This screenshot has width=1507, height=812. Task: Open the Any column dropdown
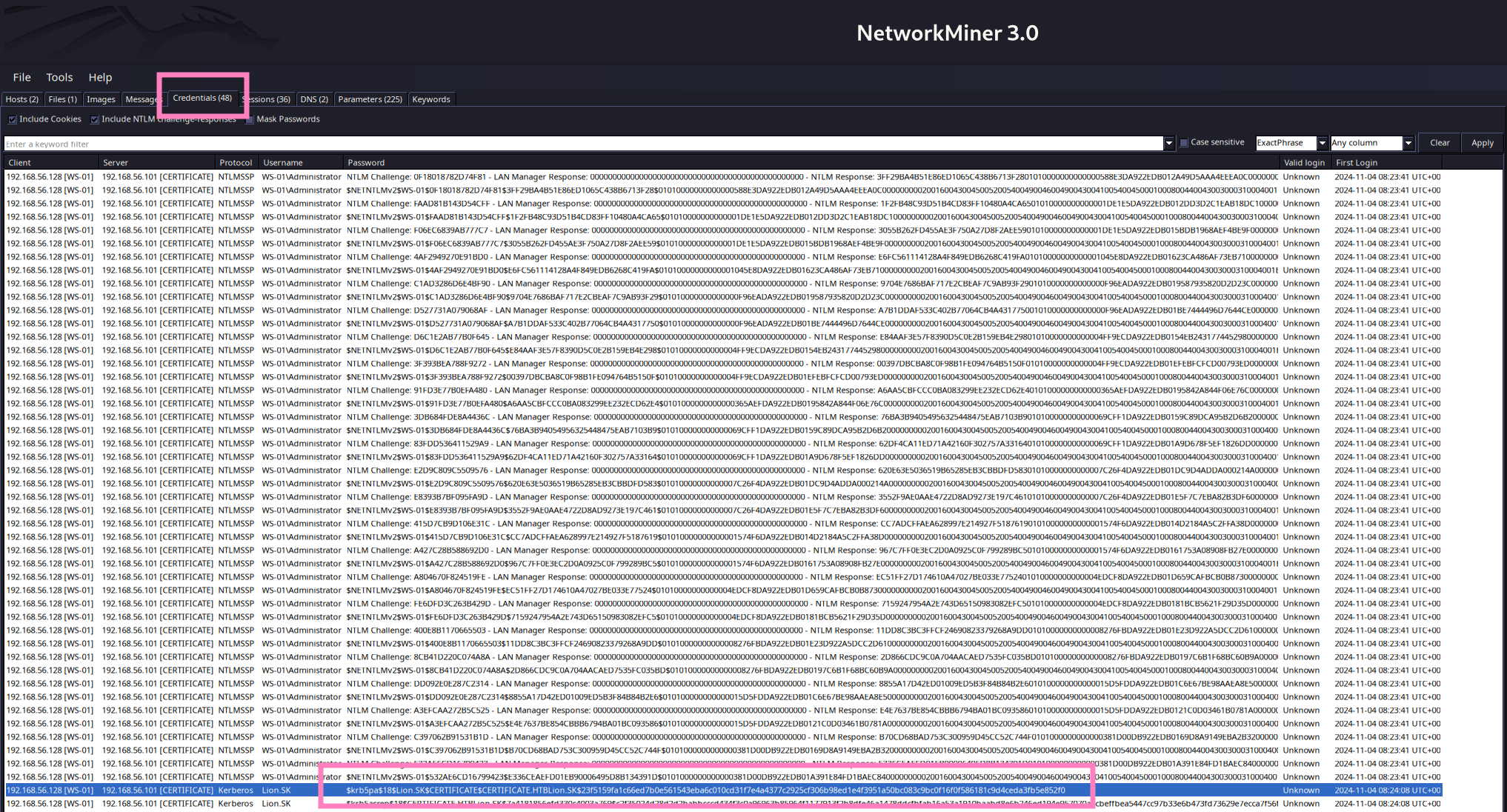(1408, 143)
